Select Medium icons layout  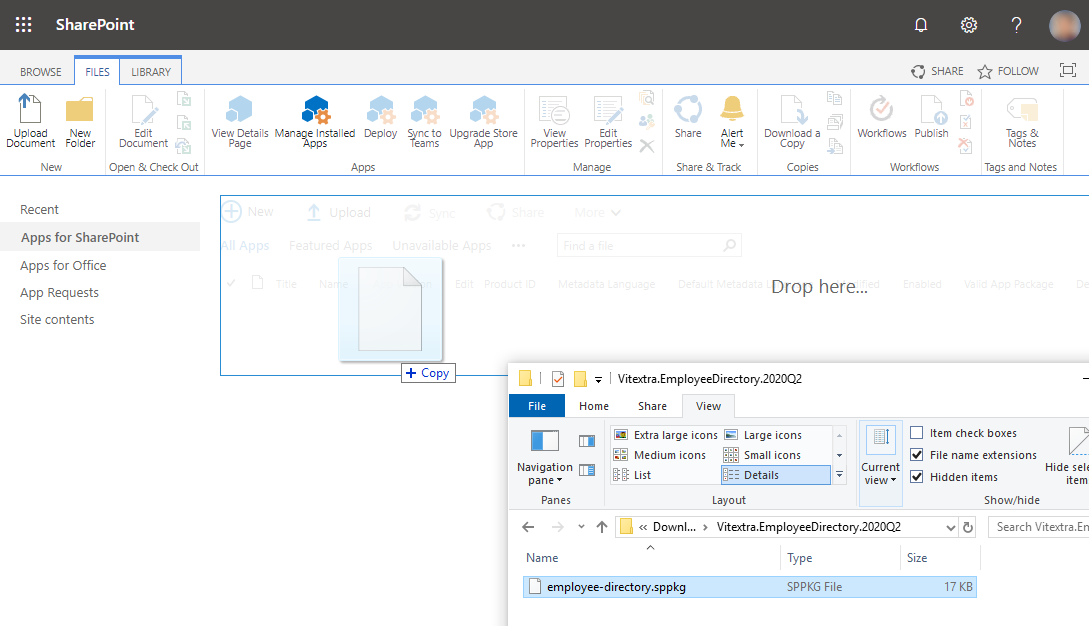[x=660, y=455]
